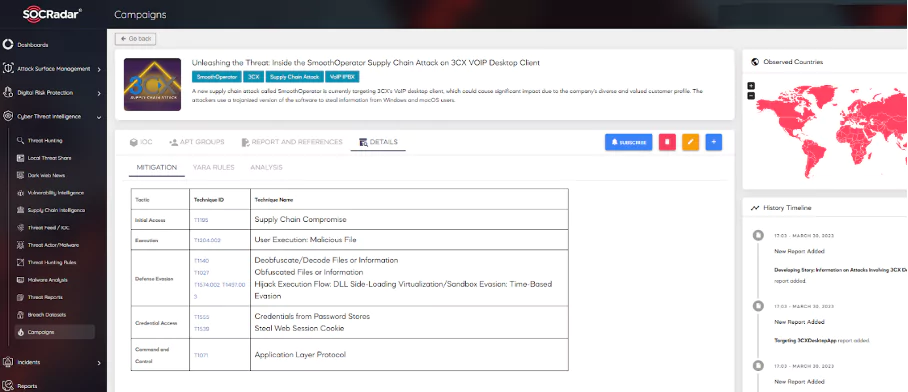The image size is (908, 392).
Task: Expand the Incidents chevron
Action: [x=99, y=363]
